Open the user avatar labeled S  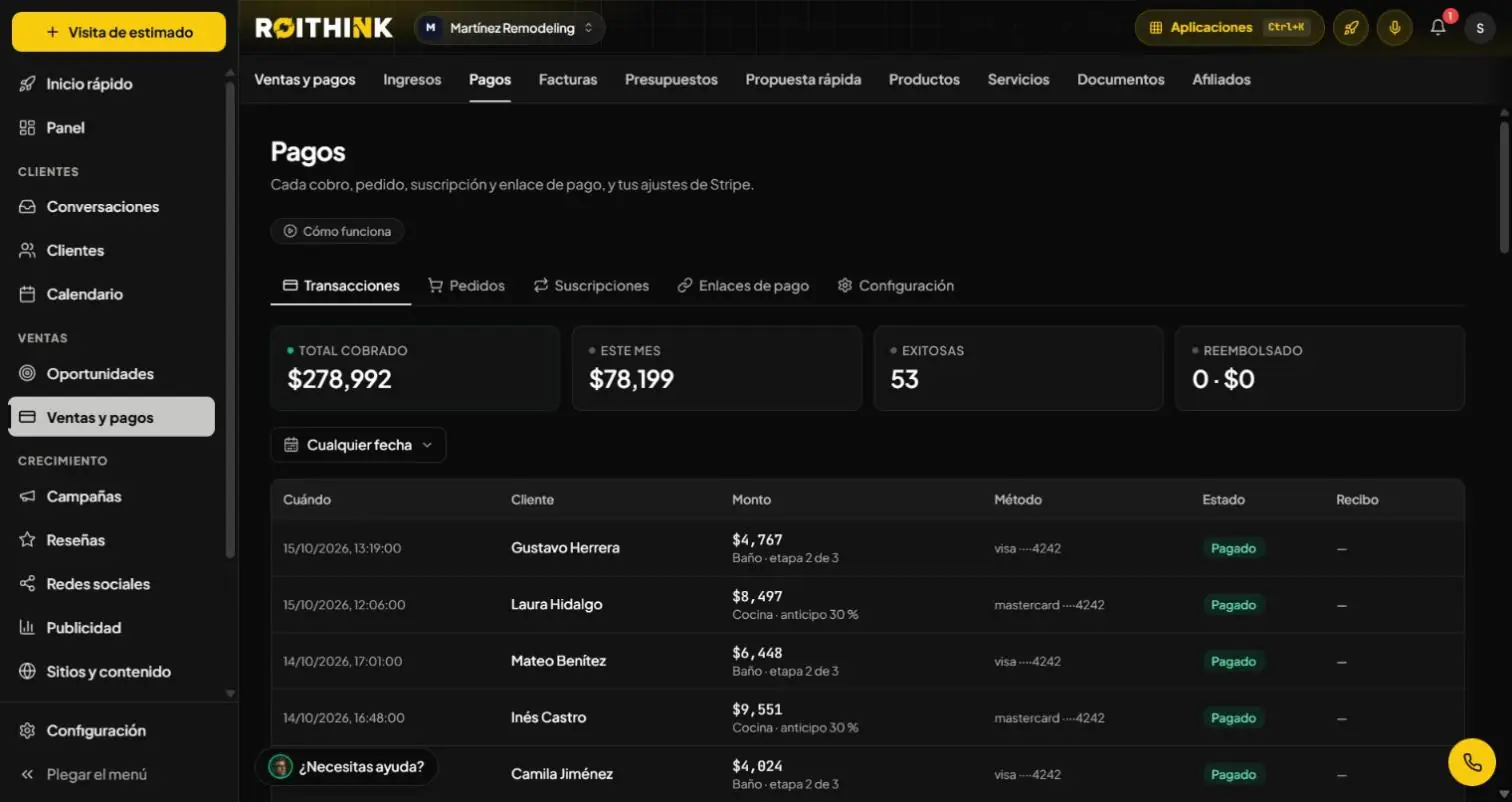pos(1480,28)
